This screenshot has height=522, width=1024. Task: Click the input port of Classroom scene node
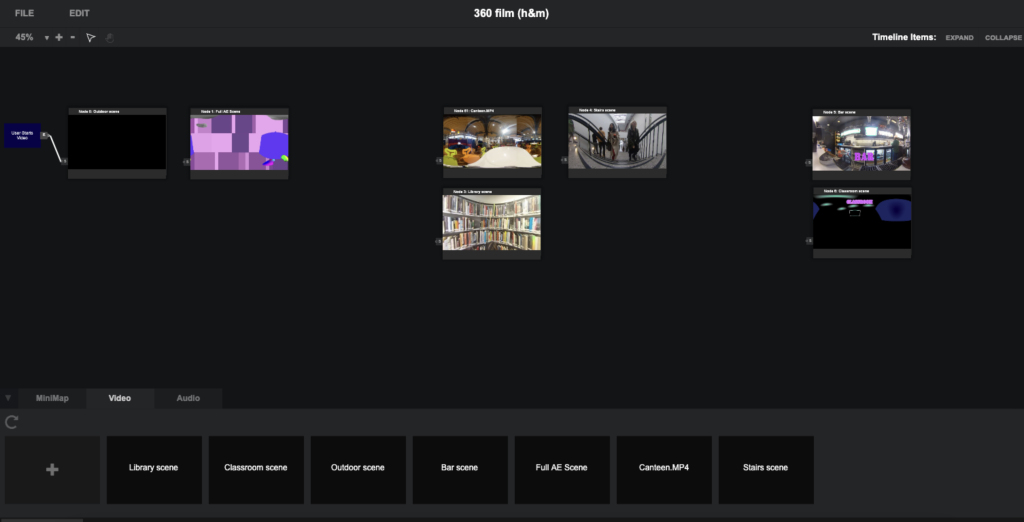tap(809, 240)
